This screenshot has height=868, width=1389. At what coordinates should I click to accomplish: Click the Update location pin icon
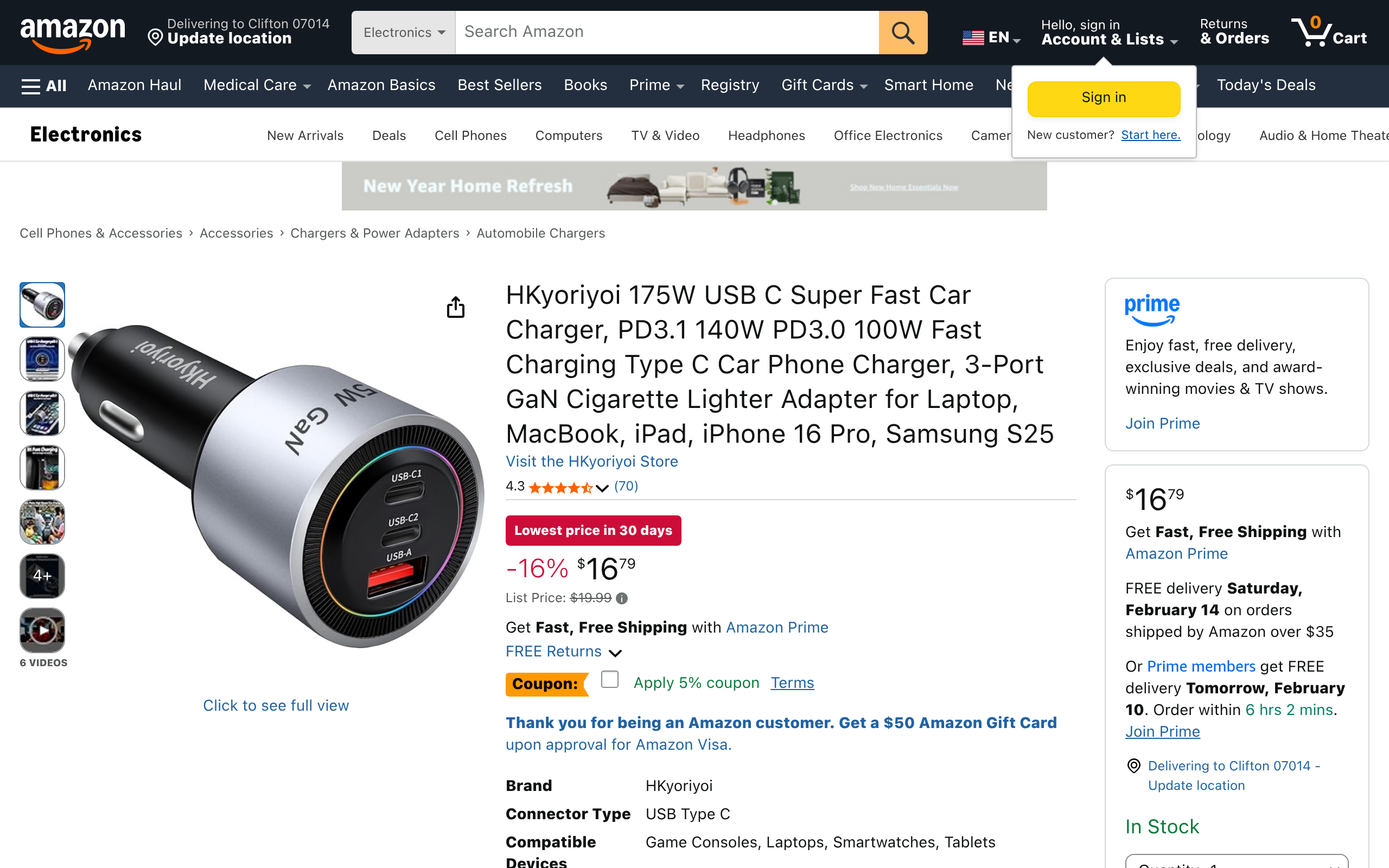(x=155, y=38)
